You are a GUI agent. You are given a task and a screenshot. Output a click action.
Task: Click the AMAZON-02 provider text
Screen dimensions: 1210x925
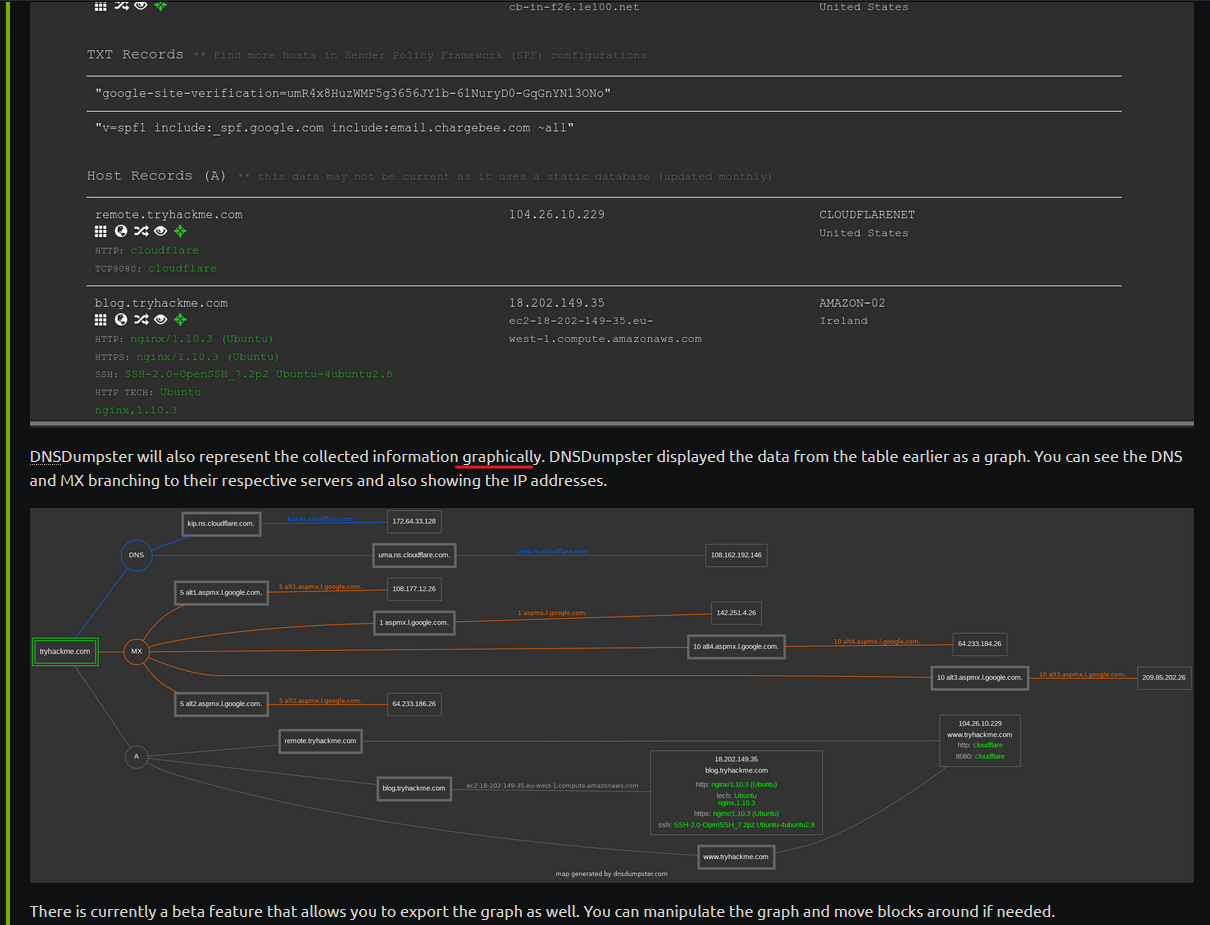(x=852, y=303)
